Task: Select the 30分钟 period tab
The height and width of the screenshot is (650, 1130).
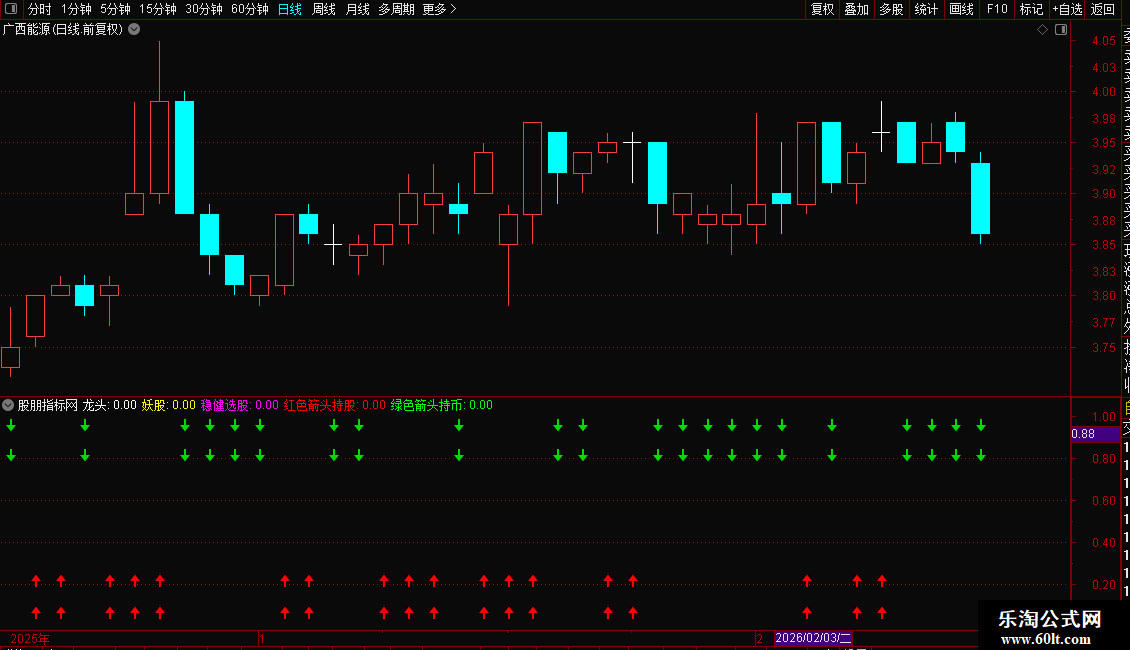Action: 203,9
